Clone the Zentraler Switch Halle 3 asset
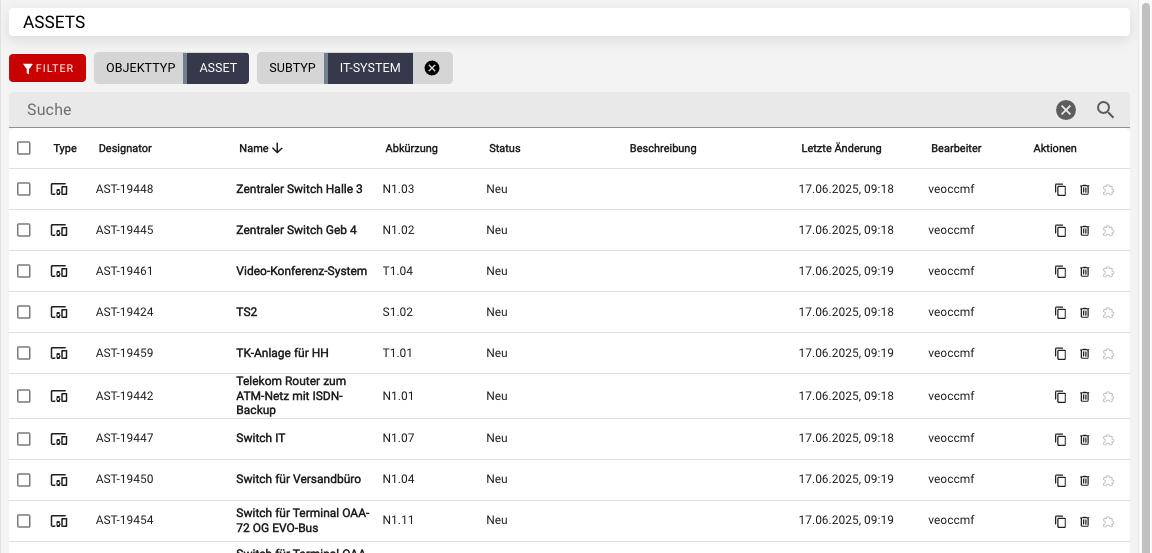 (x=1061, y=190)
